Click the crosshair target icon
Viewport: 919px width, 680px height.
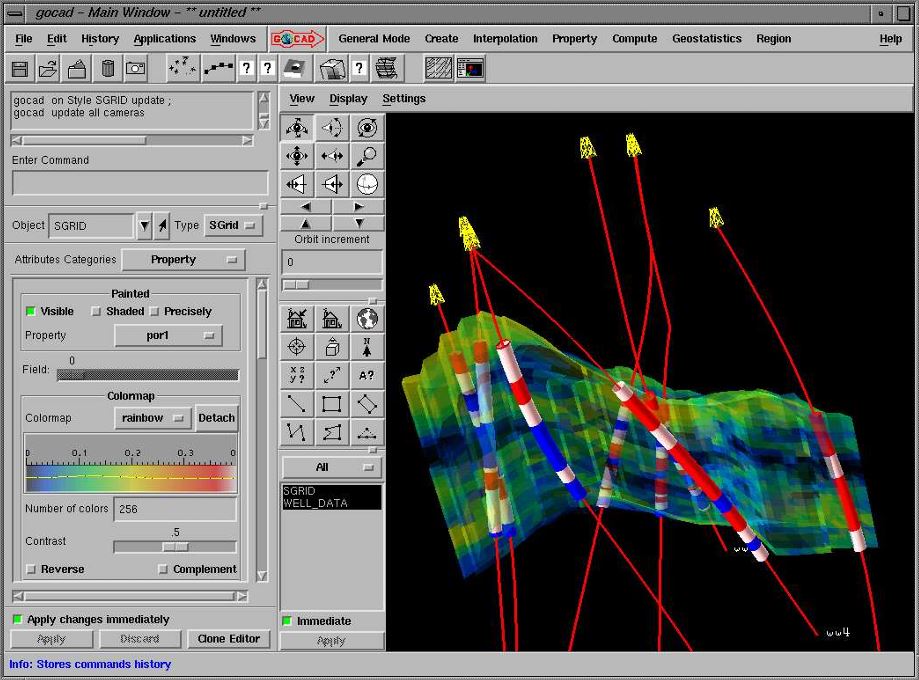pyautogui.click(x=297, y=347)
